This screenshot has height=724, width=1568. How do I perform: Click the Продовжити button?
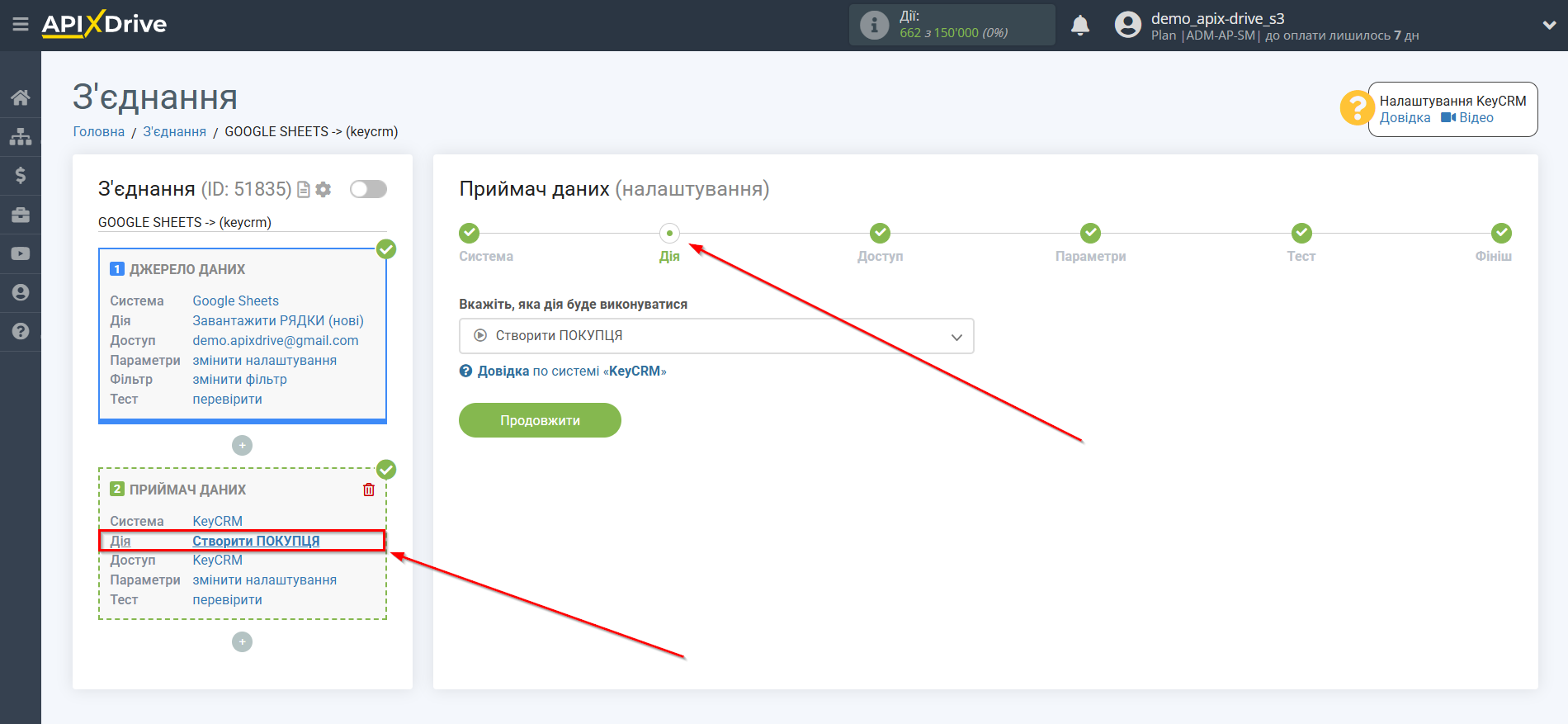540,420
